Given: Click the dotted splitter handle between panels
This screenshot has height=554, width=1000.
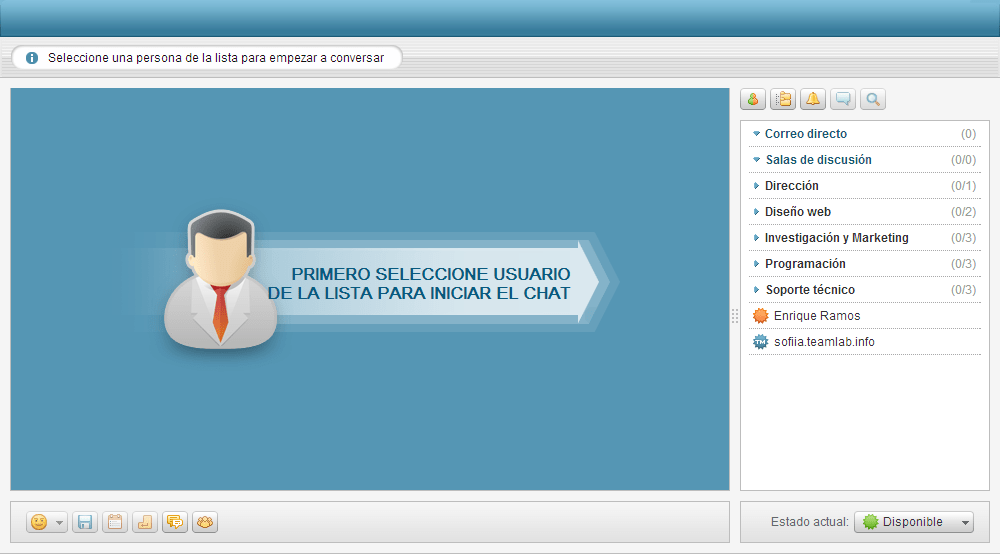Looking at the screenshot, I should click(x=735, y=316).
